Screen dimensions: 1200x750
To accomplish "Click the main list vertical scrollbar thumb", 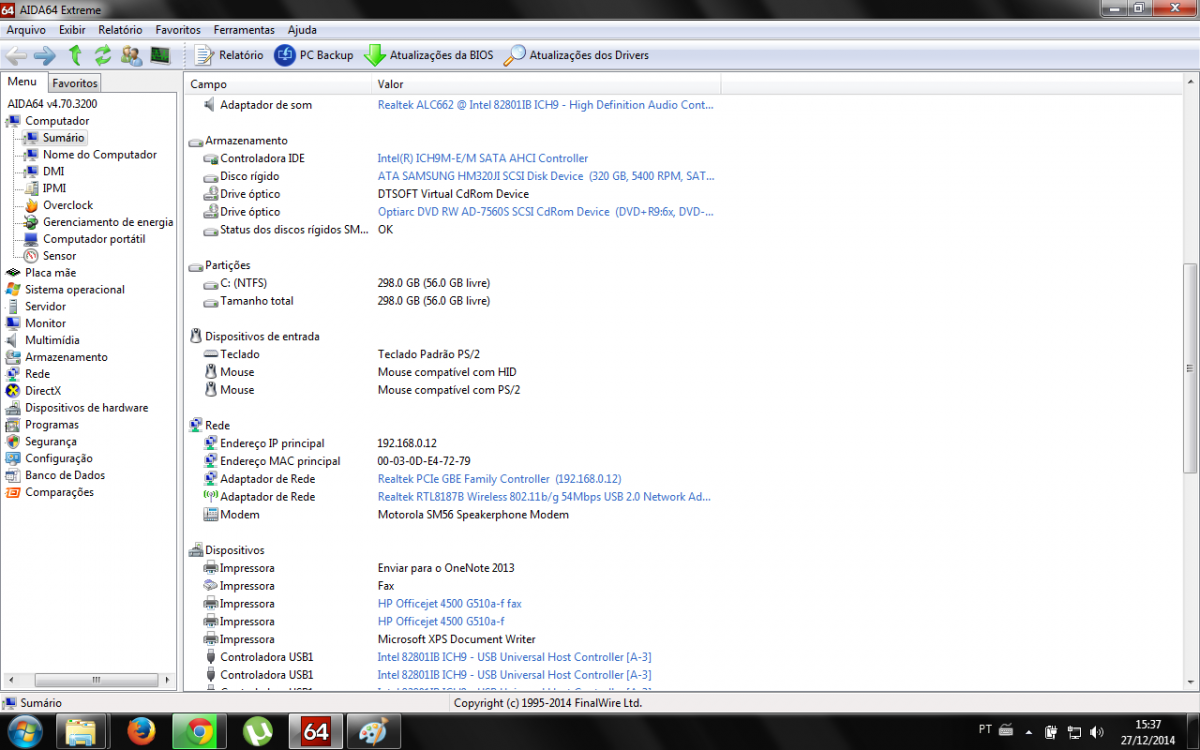I will [1191, 367].
